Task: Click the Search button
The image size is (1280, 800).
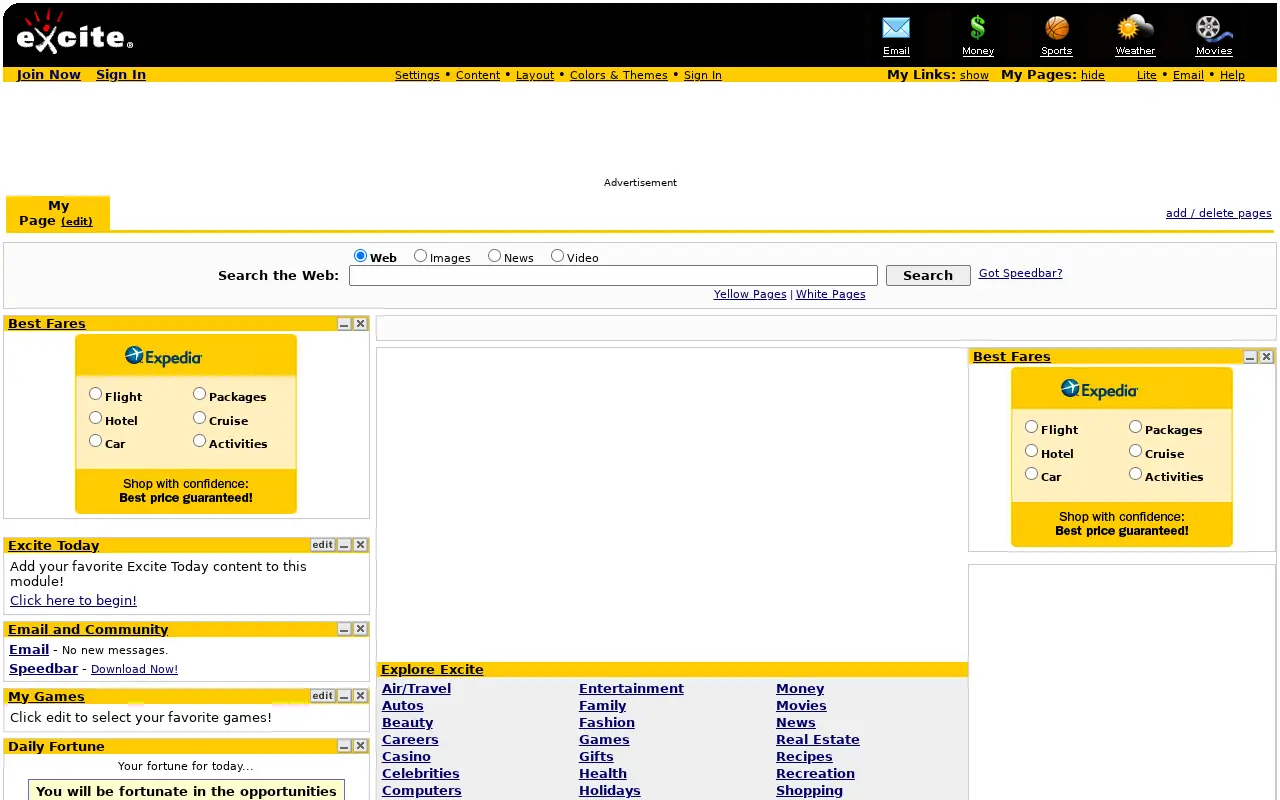Action: pos(928,276)
